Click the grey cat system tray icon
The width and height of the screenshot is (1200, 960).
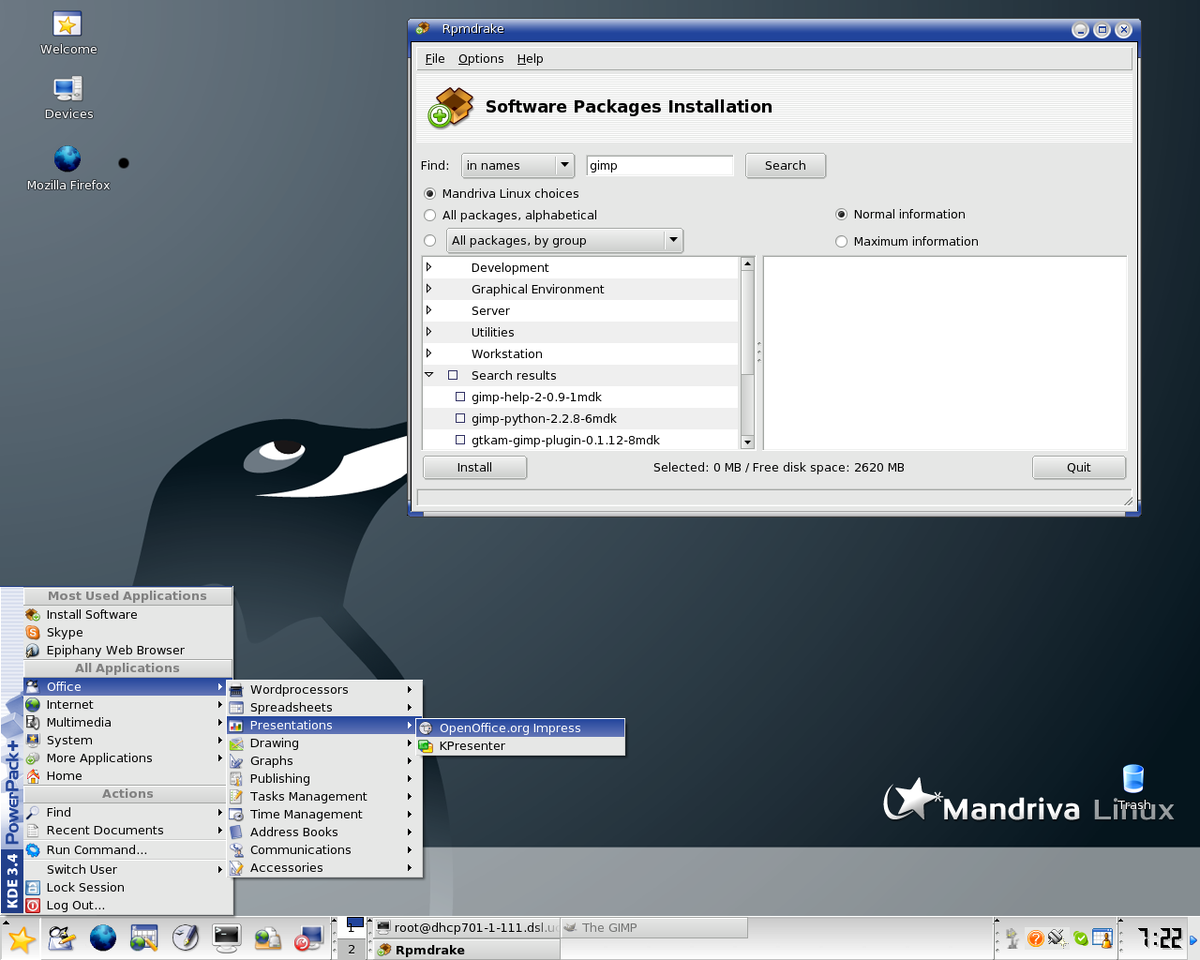(1013, 938)
